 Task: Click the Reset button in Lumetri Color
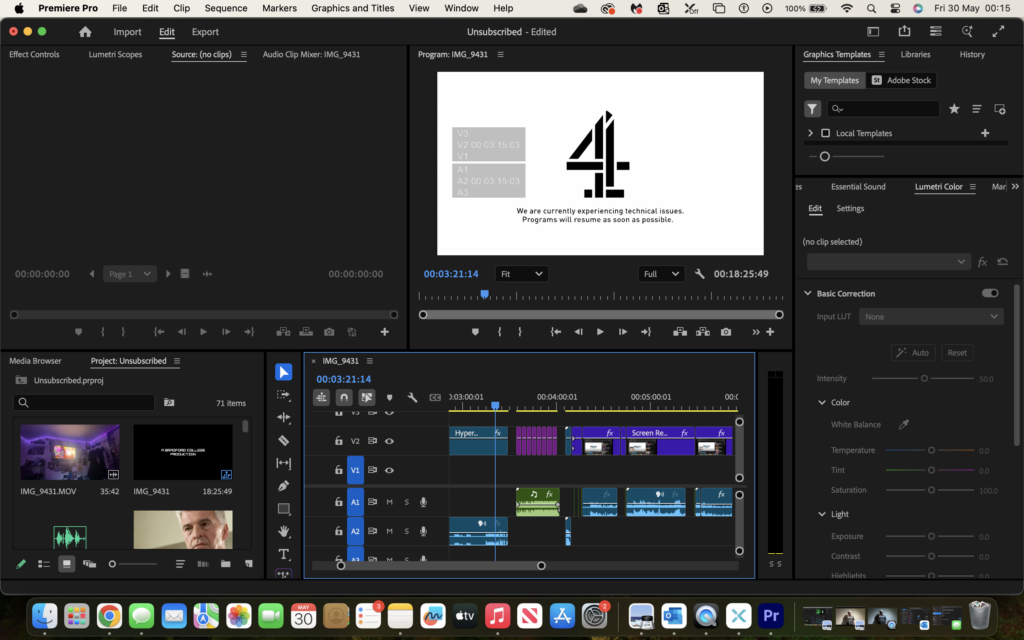click(x=957, y=353)
